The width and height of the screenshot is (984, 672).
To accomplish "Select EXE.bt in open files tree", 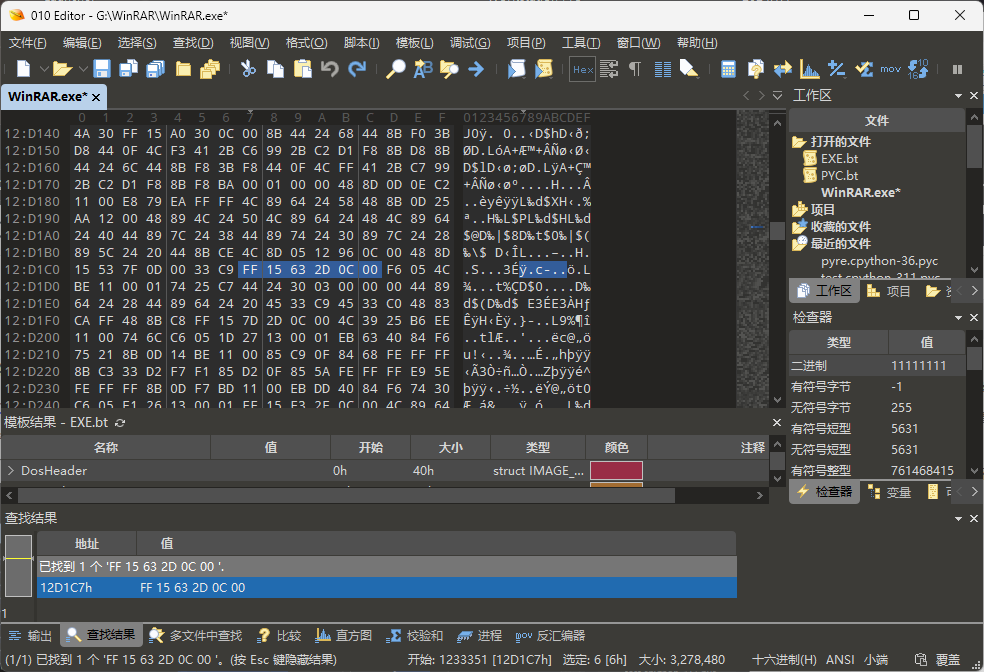I will click(839, 159).
